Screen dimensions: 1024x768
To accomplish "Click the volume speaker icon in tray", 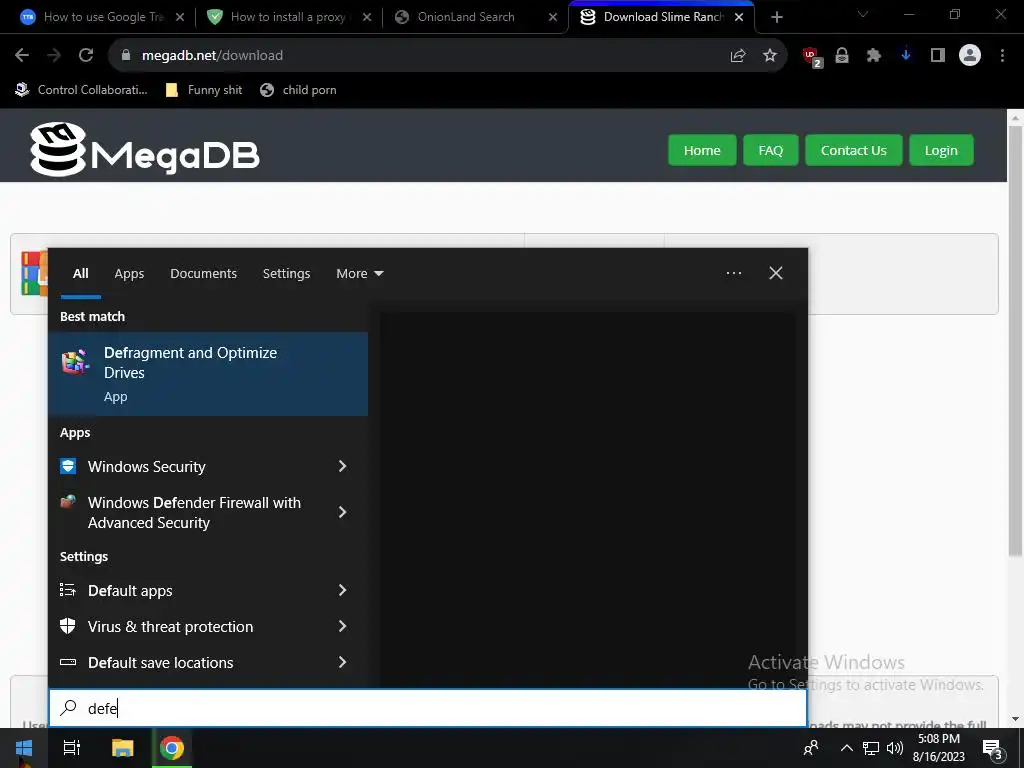I will click(x=894, y=748).
